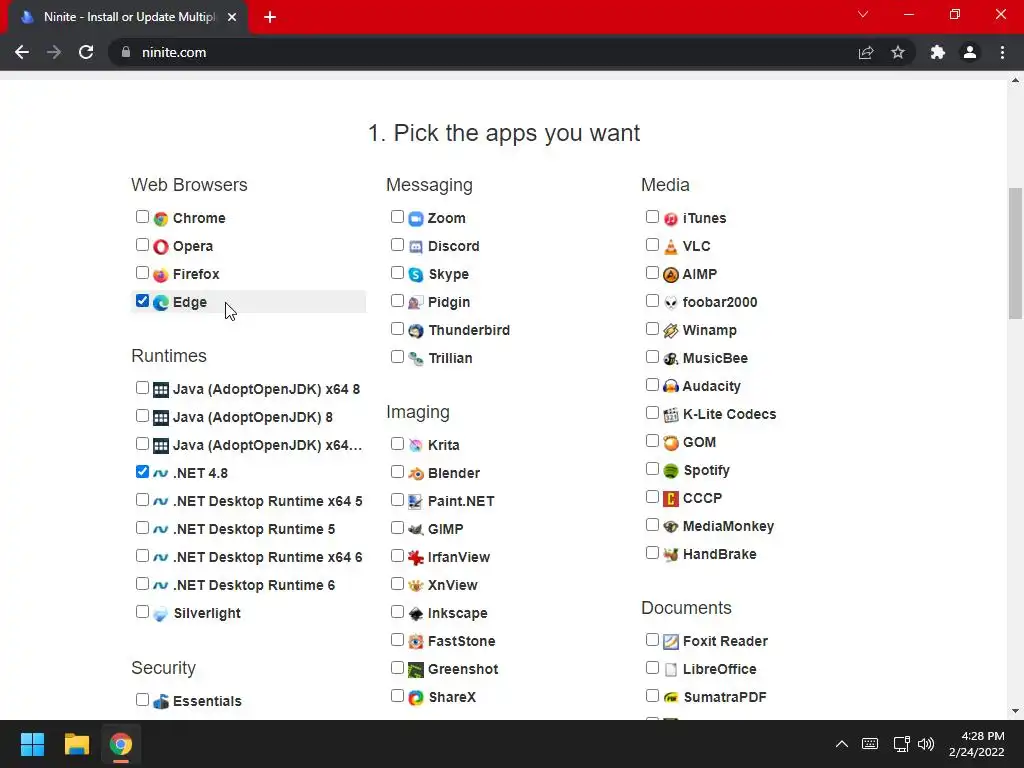The image size is (1024, 768).
Task: Click the Chrome taskbar icon
Action: pyautogui.click(x=121, y=744)
